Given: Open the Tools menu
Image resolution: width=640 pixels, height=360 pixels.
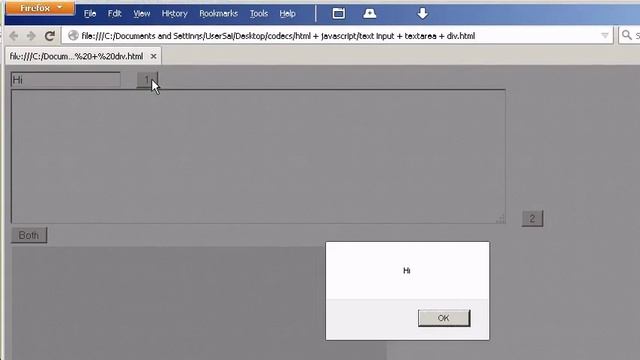Looking at the screenshot, I should pyautogui.click(x=259, y=14).
